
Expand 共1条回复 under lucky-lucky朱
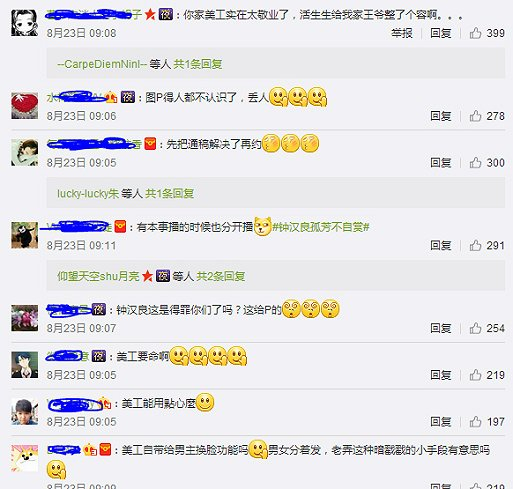(169, 193)
